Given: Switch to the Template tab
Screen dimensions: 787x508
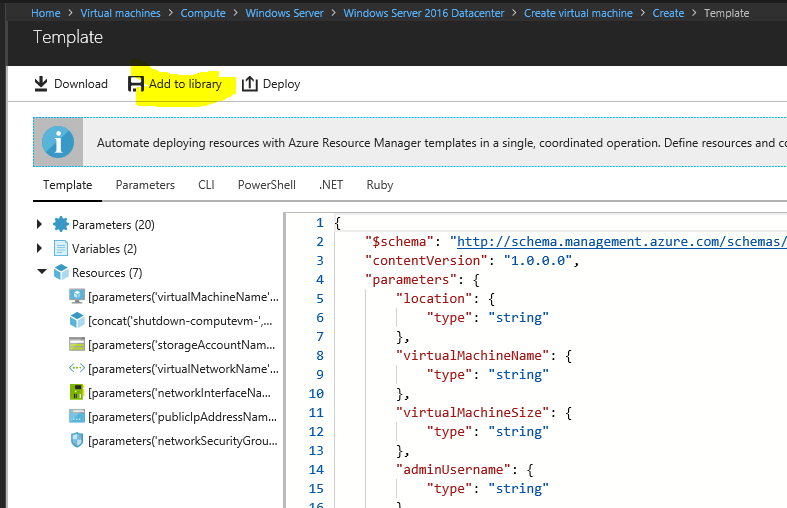Looking at the screenshot, I should (x=67, y=185).
